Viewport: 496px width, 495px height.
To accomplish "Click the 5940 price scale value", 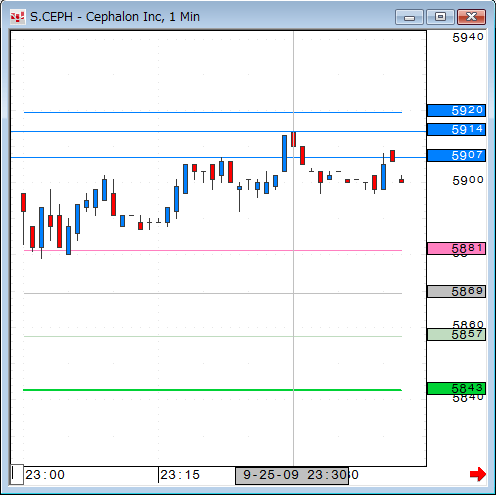I will 468,37.
